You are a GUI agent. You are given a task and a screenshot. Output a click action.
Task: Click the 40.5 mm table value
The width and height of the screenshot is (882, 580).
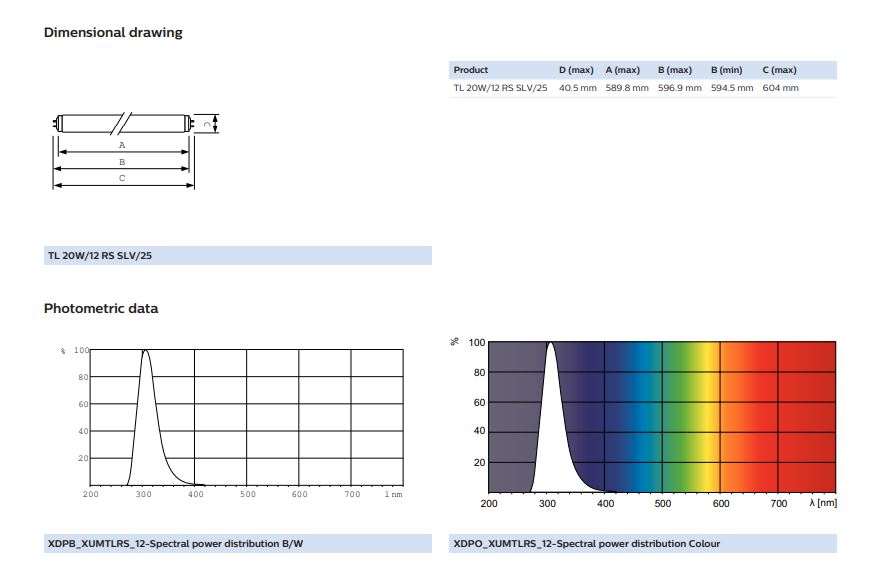pos(577,88)
